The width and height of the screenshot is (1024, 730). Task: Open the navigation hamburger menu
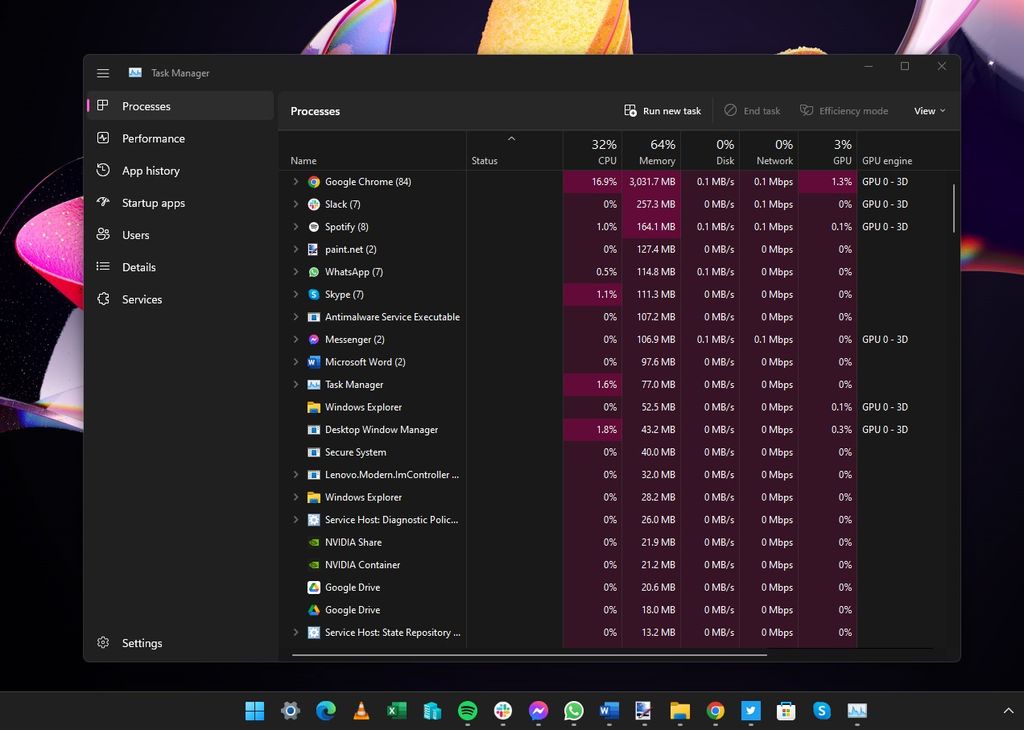click(x=103, y=72)
